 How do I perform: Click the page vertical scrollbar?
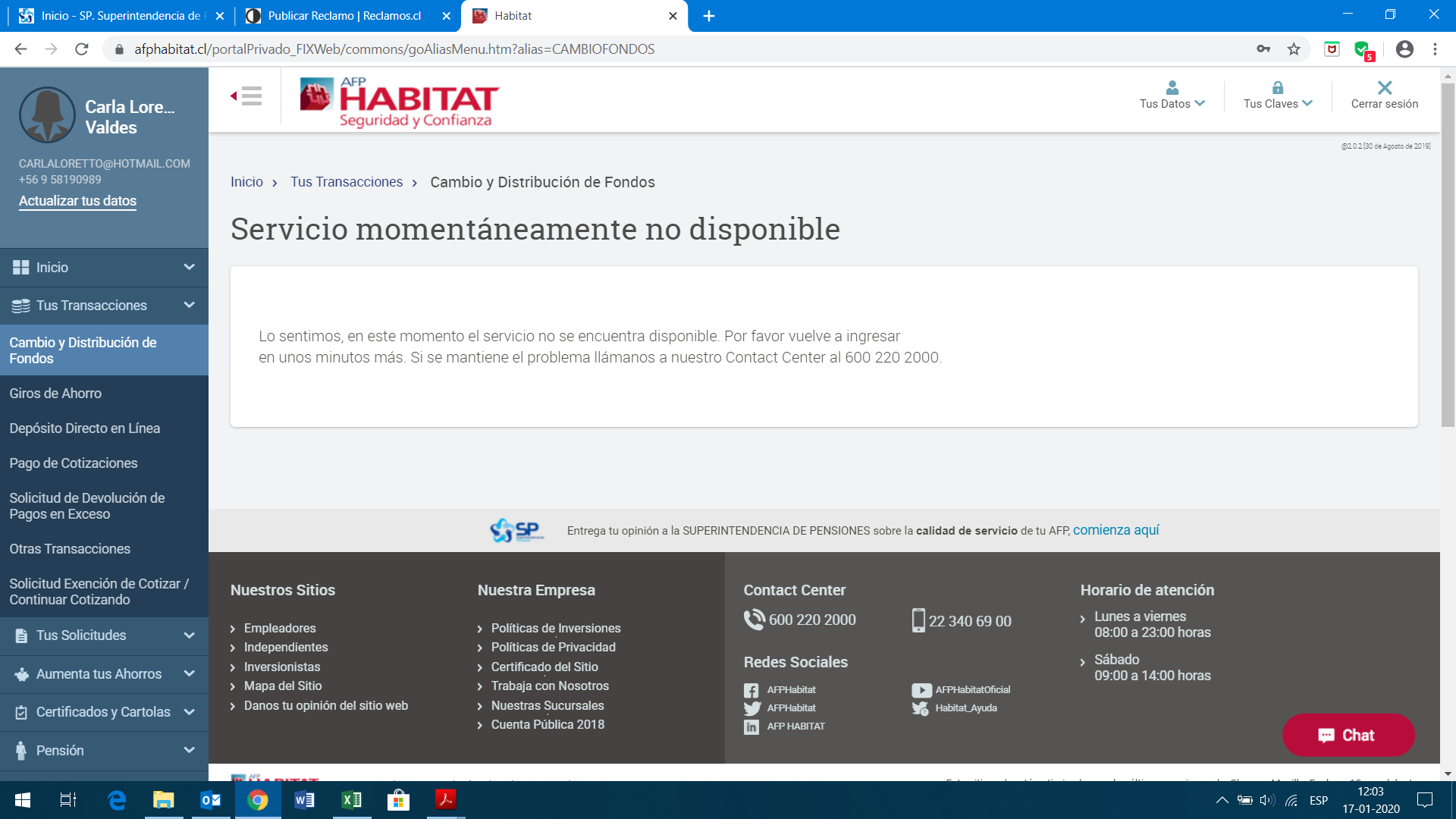tap(1448, 255)
